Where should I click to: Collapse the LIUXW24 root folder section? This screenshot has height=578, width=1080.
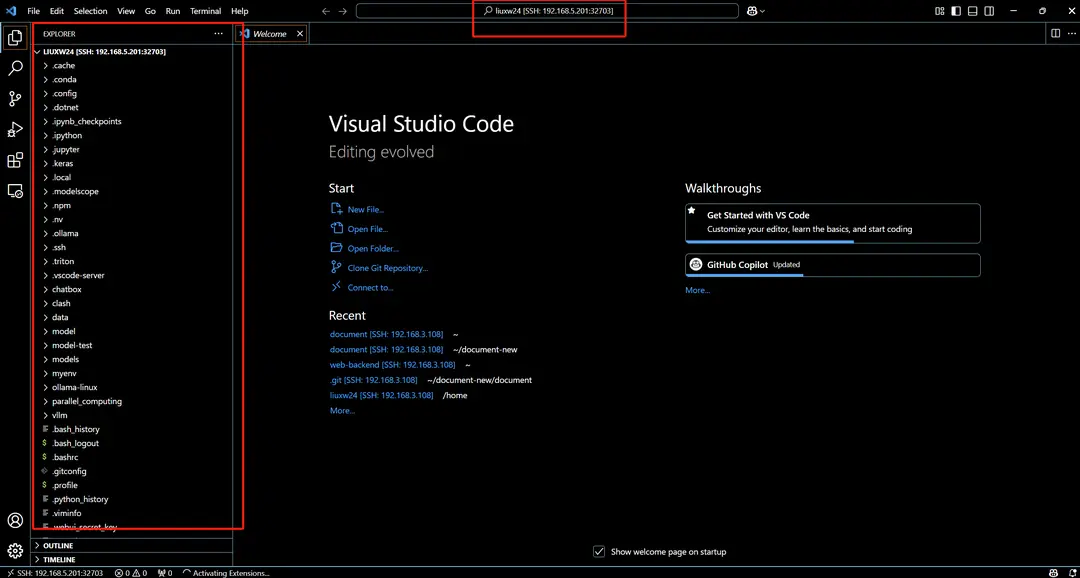tap(133, 52)
